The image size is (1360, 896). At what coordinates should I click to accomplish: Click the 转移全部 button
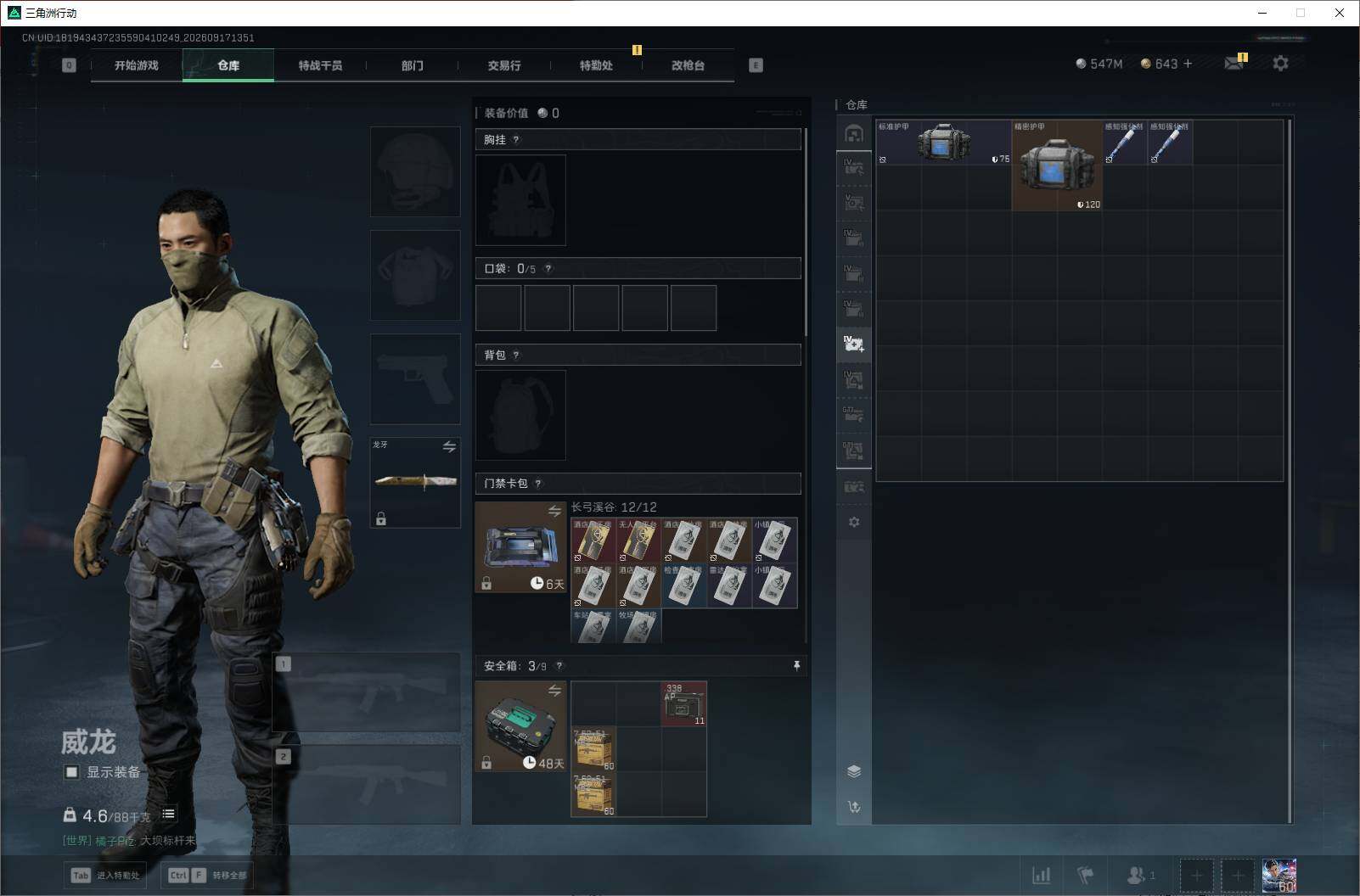point(208,875)
